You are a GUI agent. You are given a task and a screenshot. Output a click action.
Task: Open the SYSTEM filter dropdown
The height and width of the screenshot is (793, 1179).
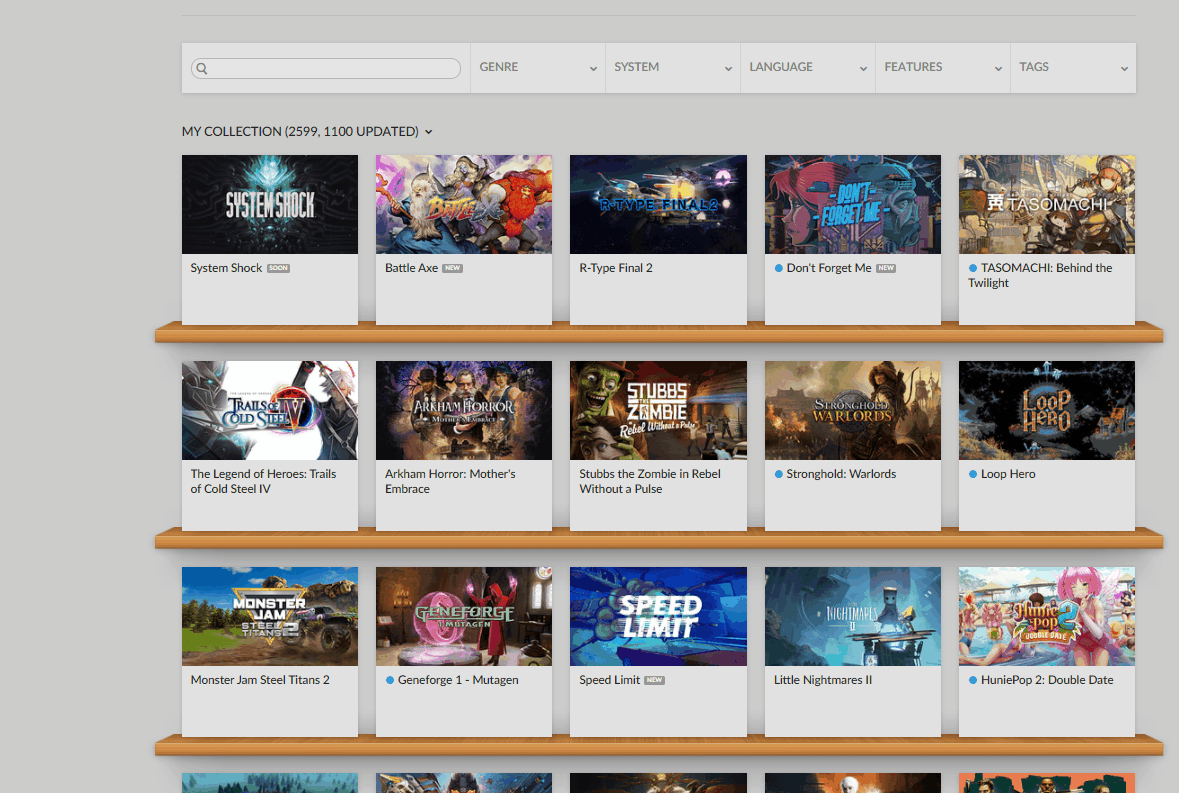(x=673, y=68)
